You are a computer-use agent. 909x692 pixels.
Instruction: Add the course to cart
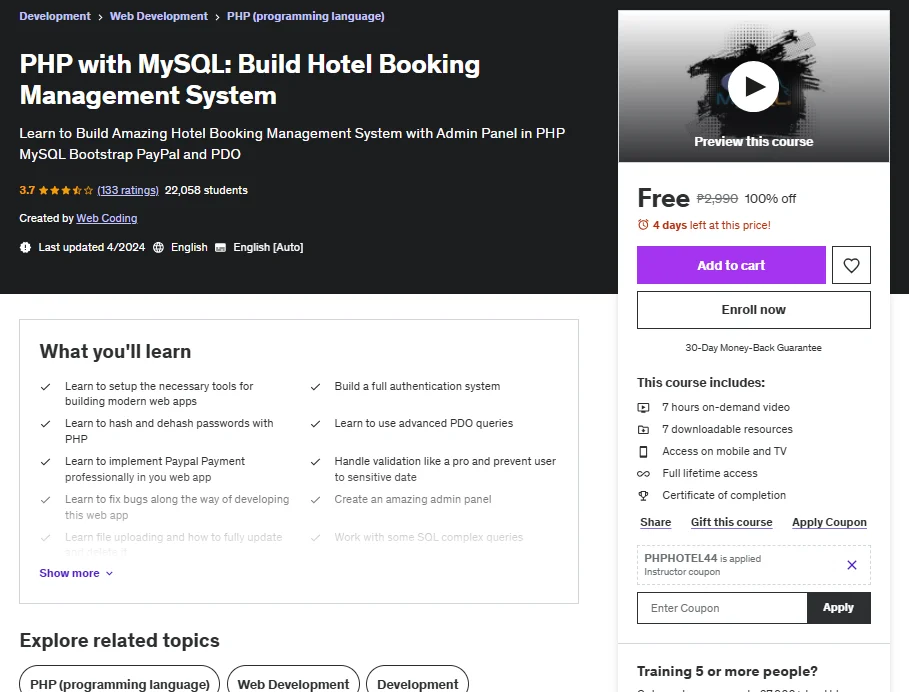[731, 265]
